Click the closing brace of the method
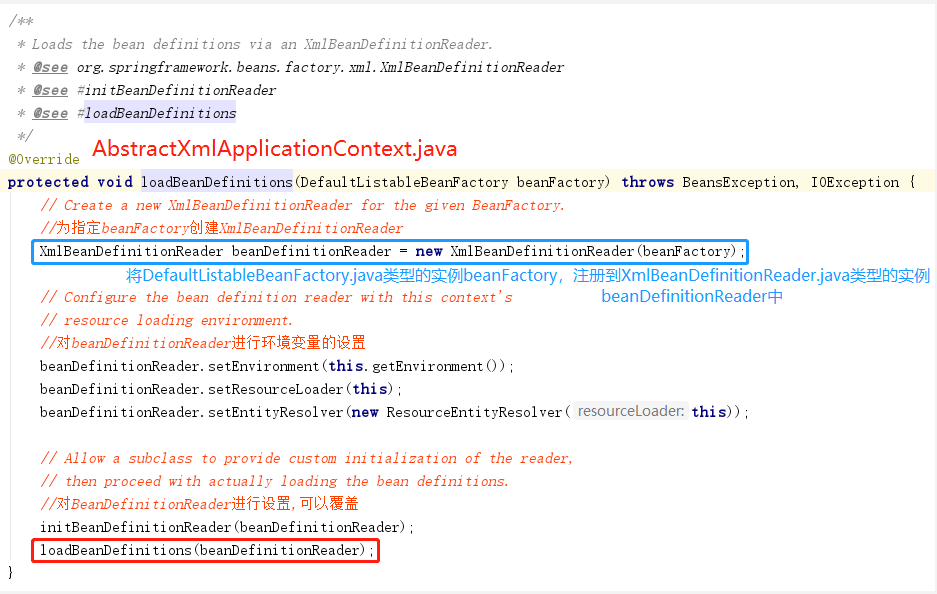 (10, 572)
